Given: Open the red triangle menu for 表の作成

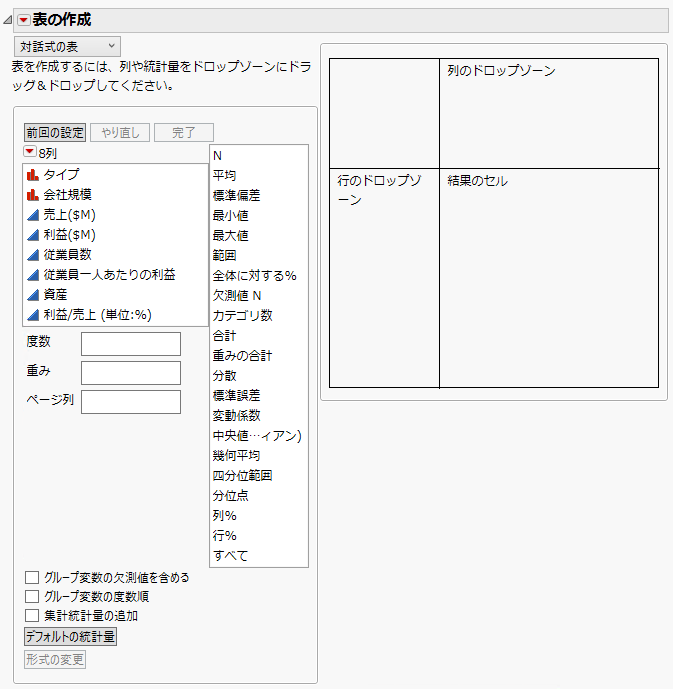Looking at the screenshot, I should click(x=24, y=20).
